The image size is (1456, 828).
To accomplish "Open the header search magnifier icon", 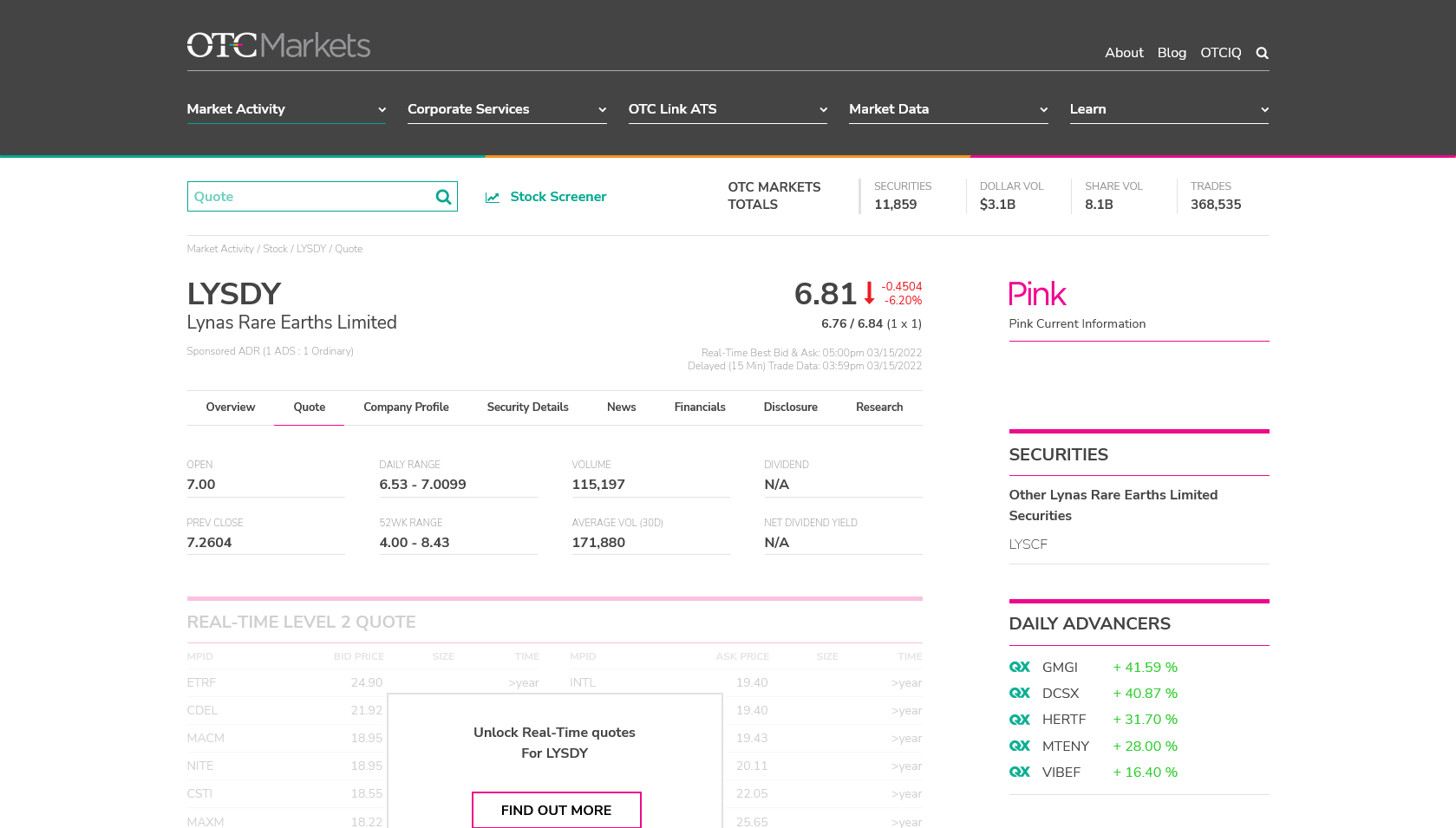I will 1262,53.
